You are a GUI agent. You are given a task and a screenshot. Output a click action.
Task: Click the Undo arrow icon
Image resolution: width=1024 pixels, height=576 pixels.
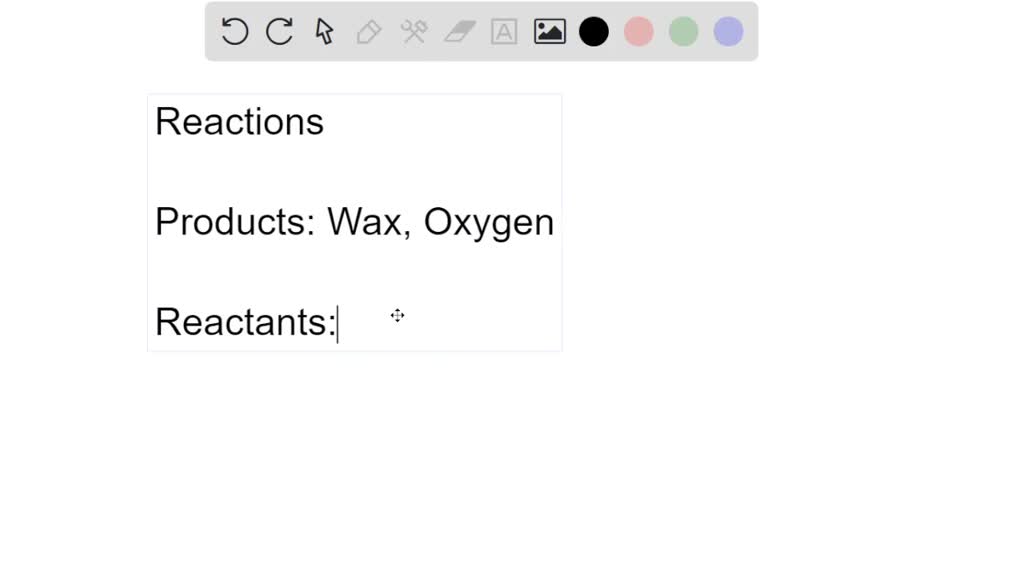(234, 31)
